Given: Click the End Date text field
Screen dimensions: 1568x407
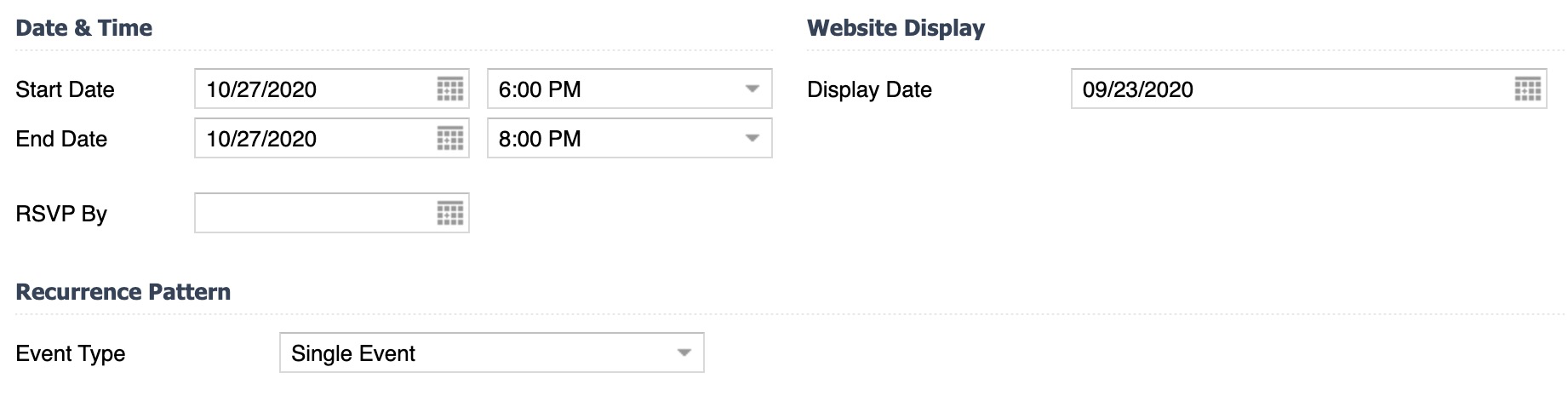Looking at the screenshot, I should click(x=315, y=138).
